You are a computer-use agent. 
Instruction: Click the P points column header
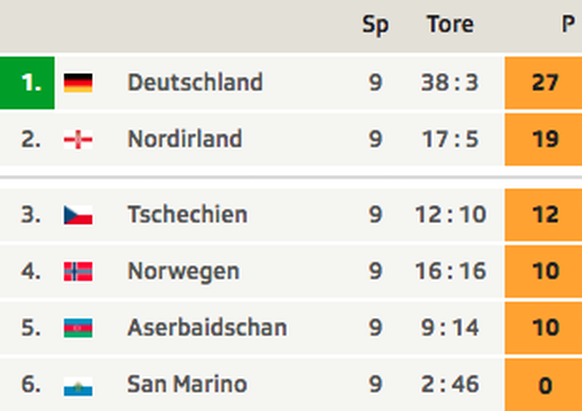[x=568, y=25]
